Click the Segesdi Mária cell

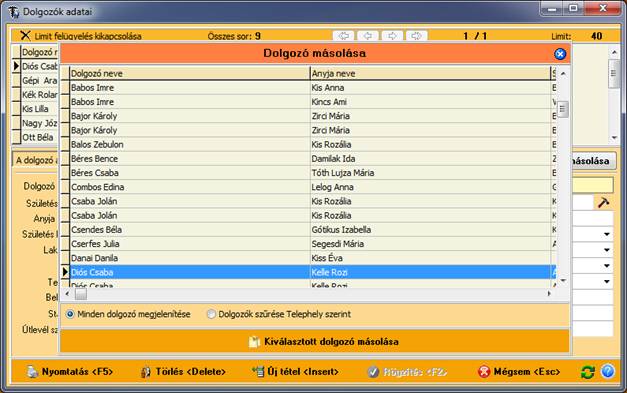430,244
